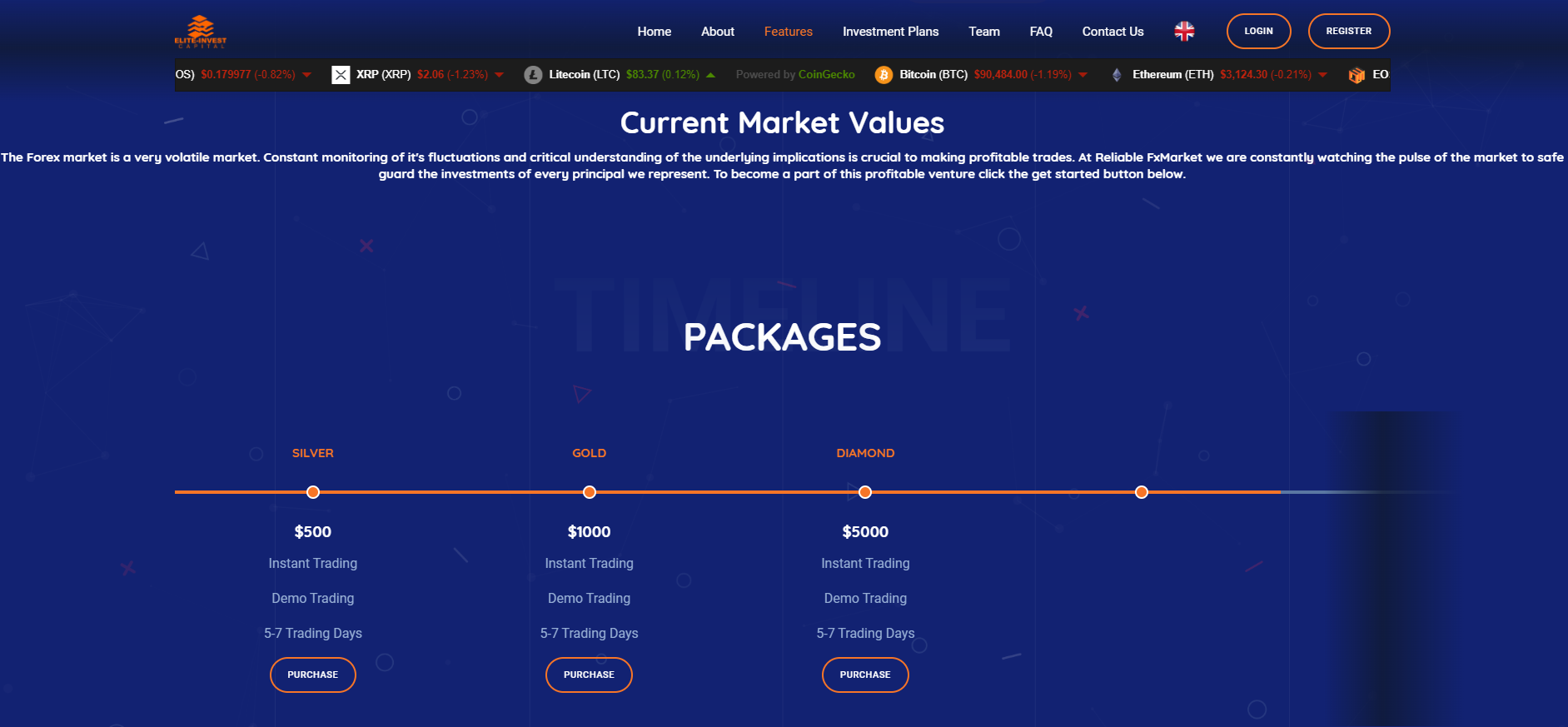1568x727 pixels.
Task: Purchase the Diamond $5000 package
Action: point(865,675)
